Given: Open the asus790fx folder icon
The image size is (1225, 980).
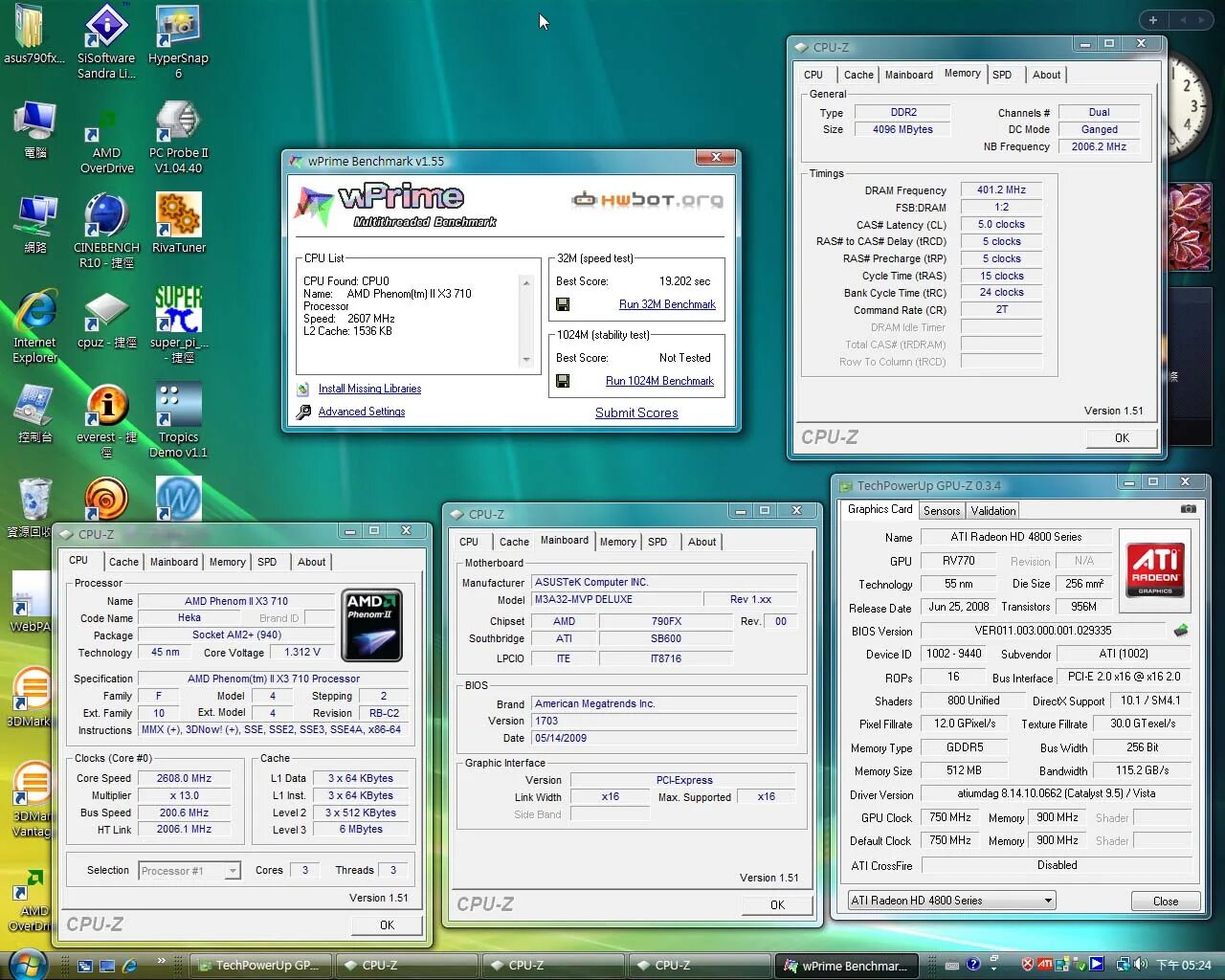Looking at the screenshot, I should [34, 33].
